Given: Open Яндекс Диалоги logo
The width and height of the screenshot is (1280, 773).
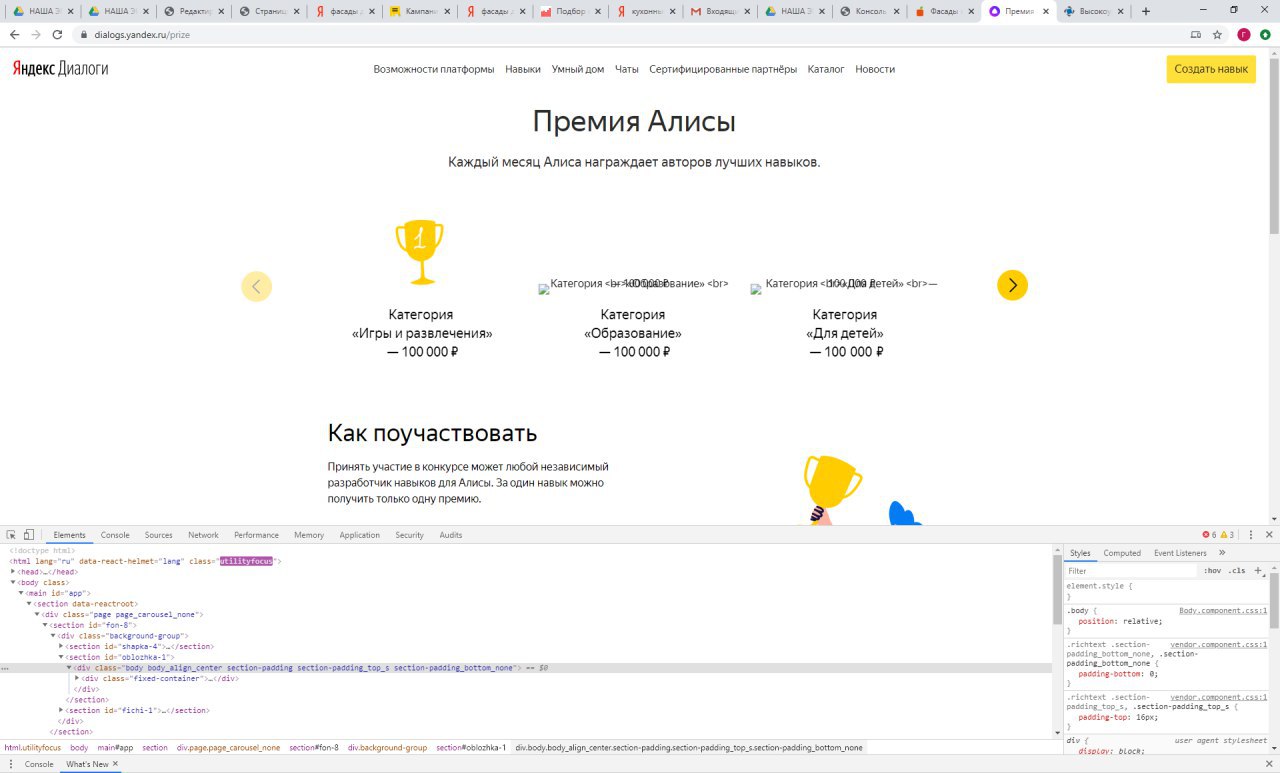Looking at the screenshot, I should 60,69.
